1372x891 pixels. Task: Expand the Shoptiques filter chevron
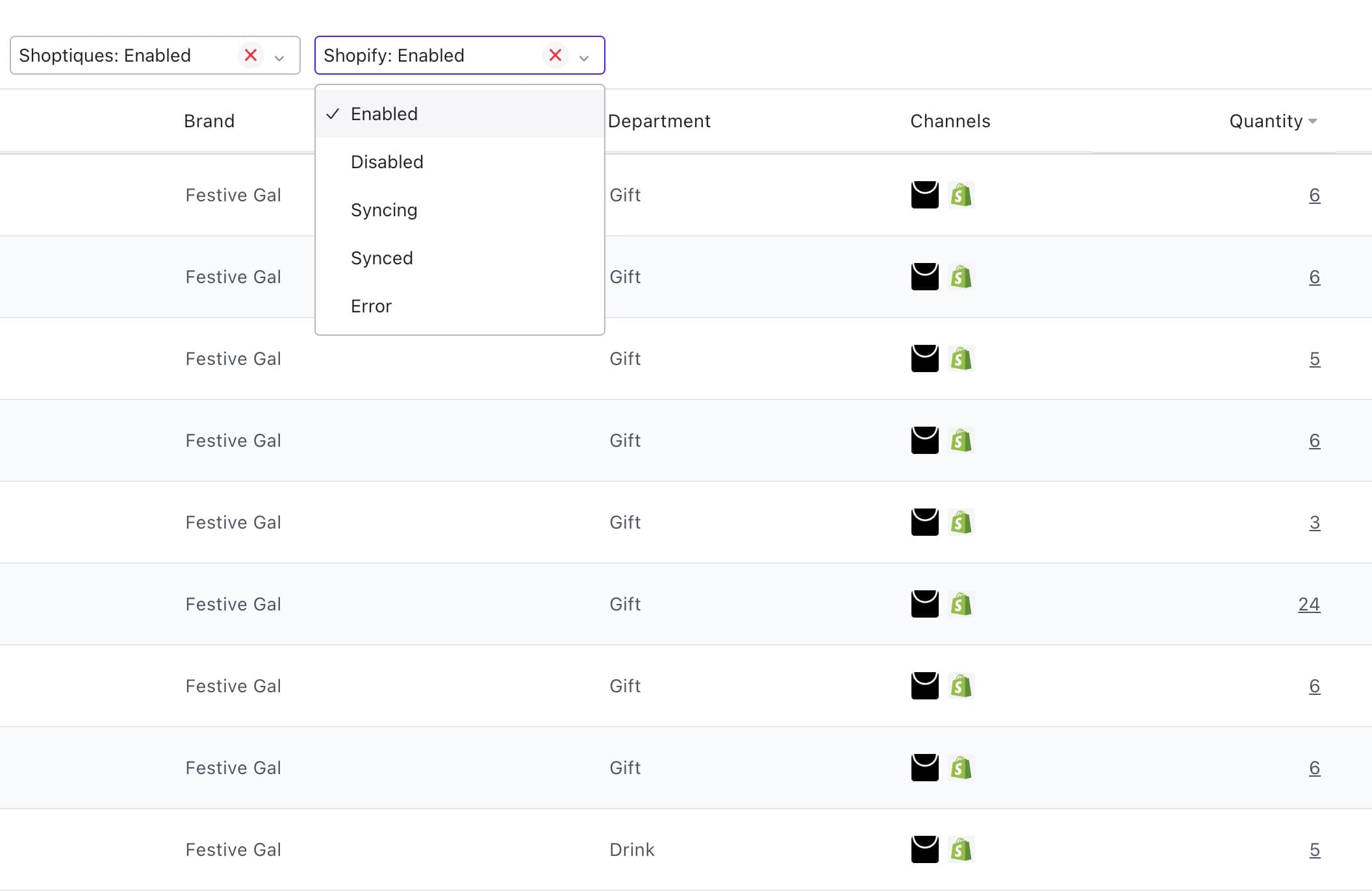[x=279, y=58]
